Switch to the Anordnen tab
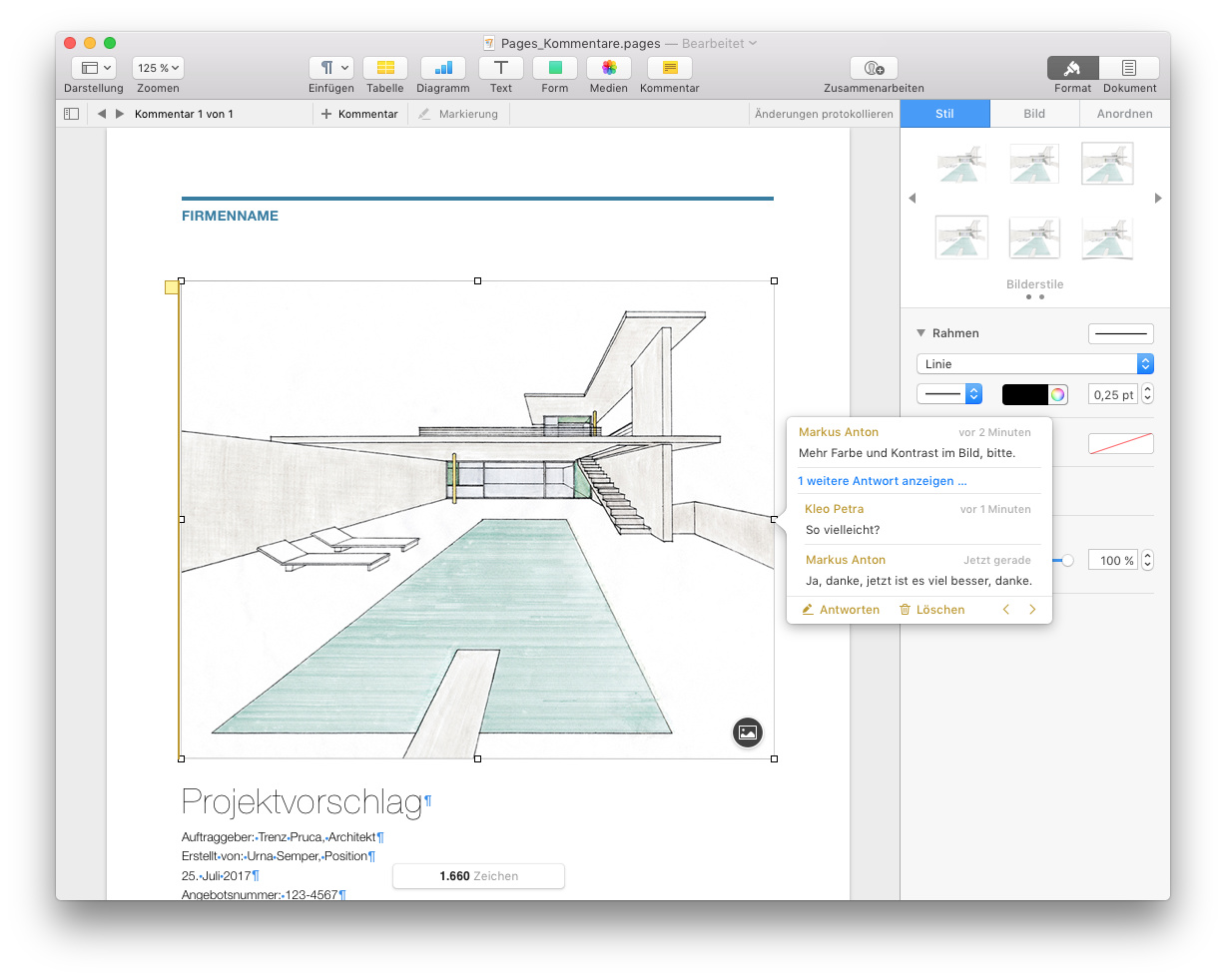The width and height of the screenshot is (1226, 980). 1124,114
